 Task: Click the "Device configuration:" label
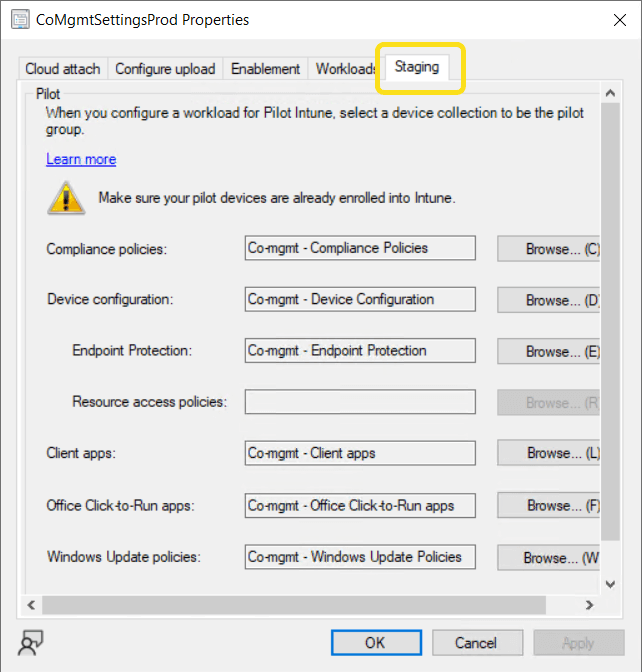110,299
